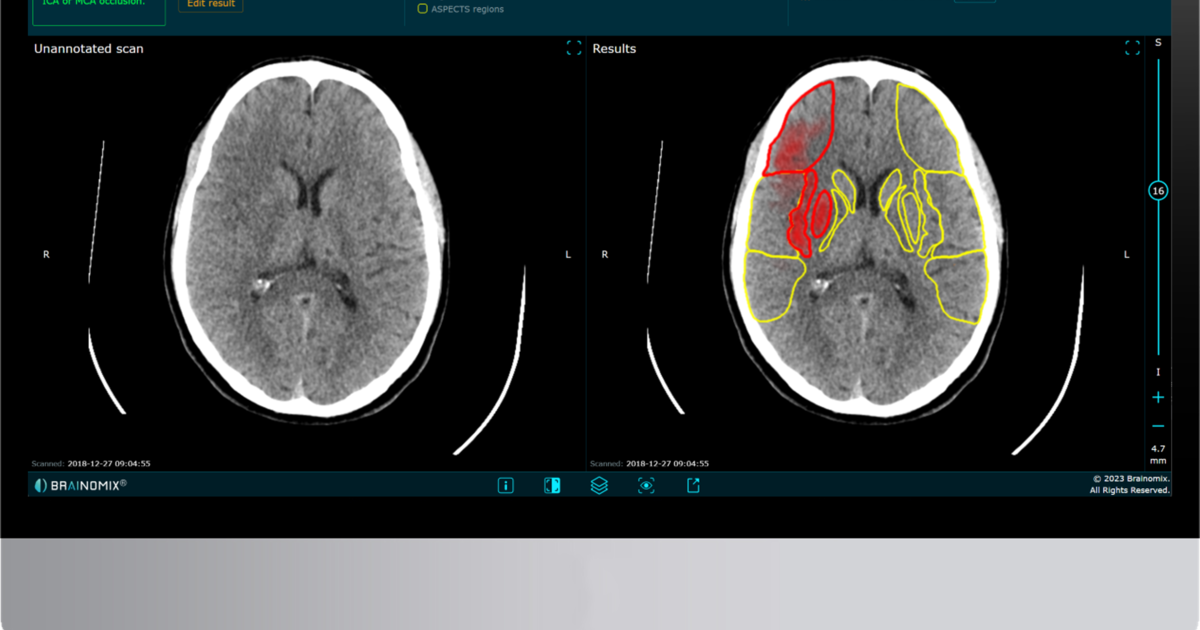1200x630 pixels.
Task: Click the plus icon below the slice slider
Action: point(1158,398)
